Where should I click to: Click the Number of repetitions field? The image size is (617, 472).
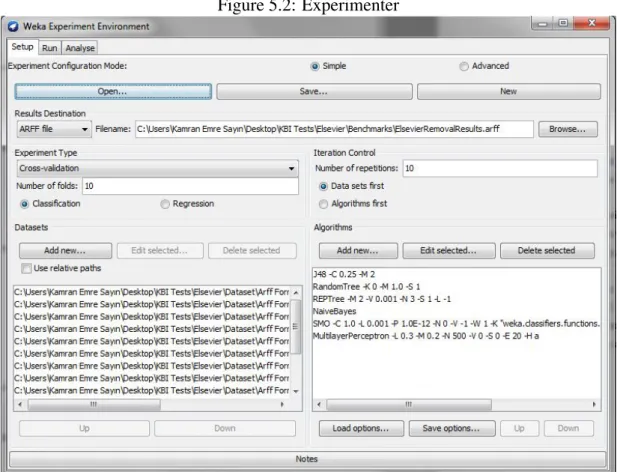click(x=500, y=168)
